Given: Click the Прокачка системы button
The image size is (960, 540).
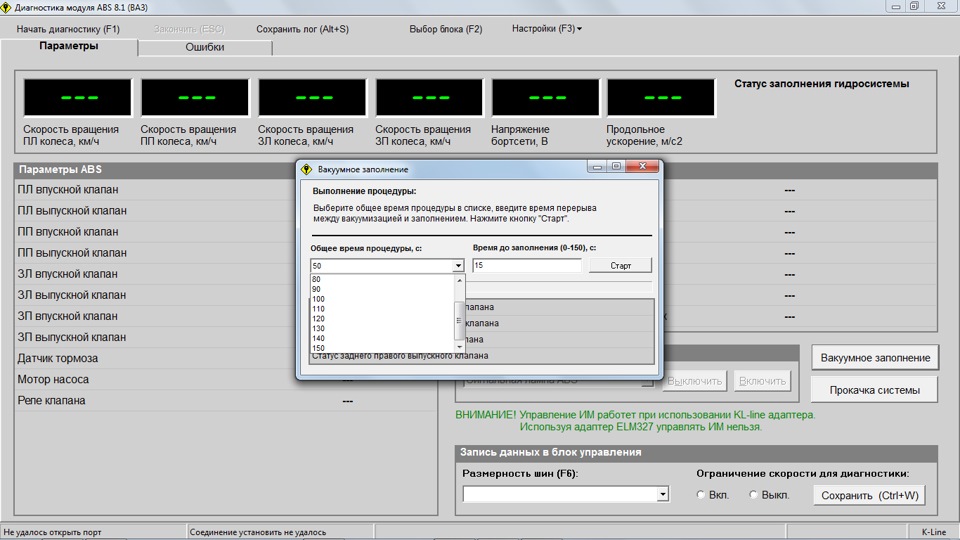Looking at the screenshot, I should [x=874, y=390].
